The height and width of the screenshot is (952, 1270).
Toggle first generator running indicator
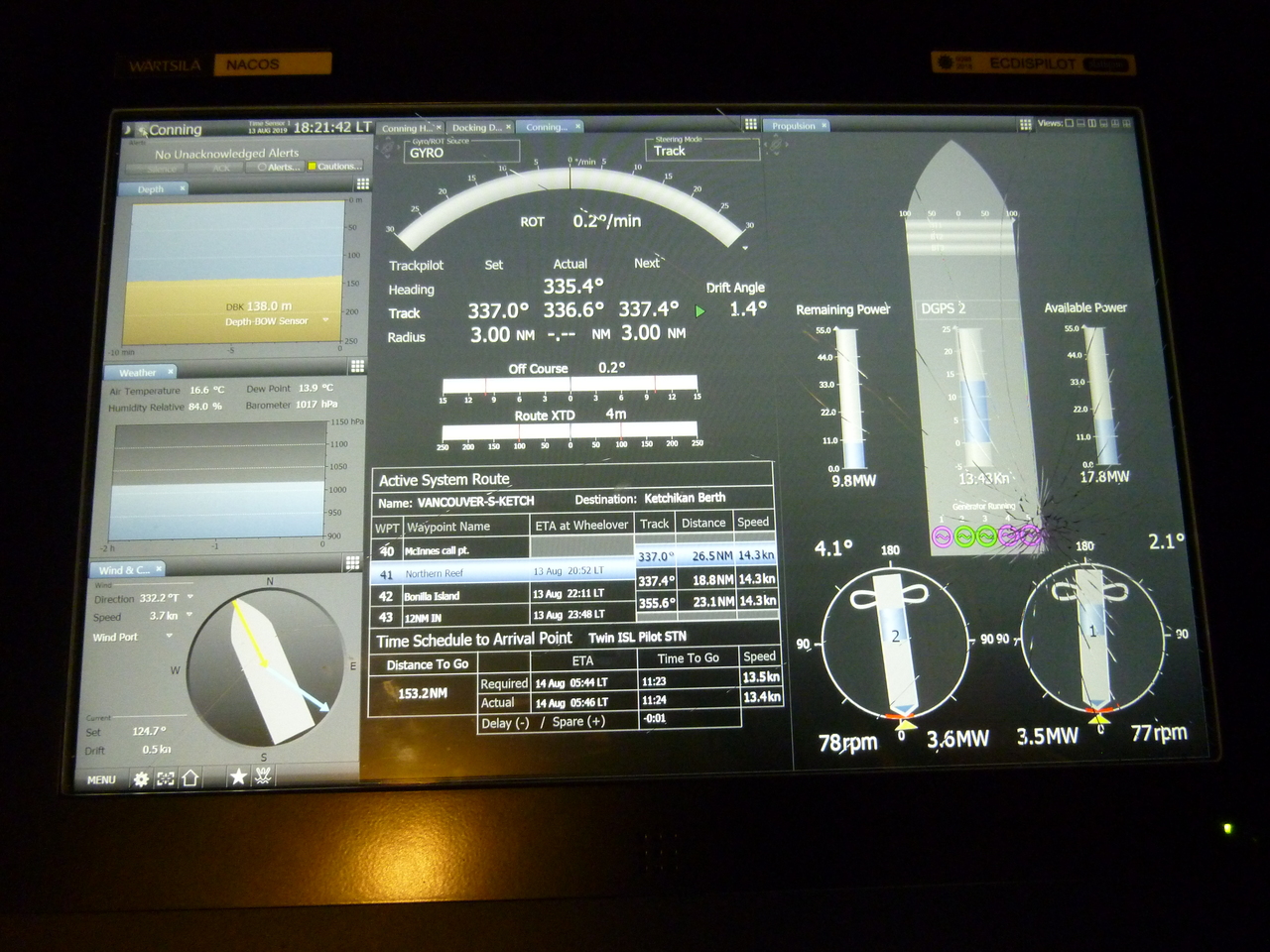(x=941, y=536)
